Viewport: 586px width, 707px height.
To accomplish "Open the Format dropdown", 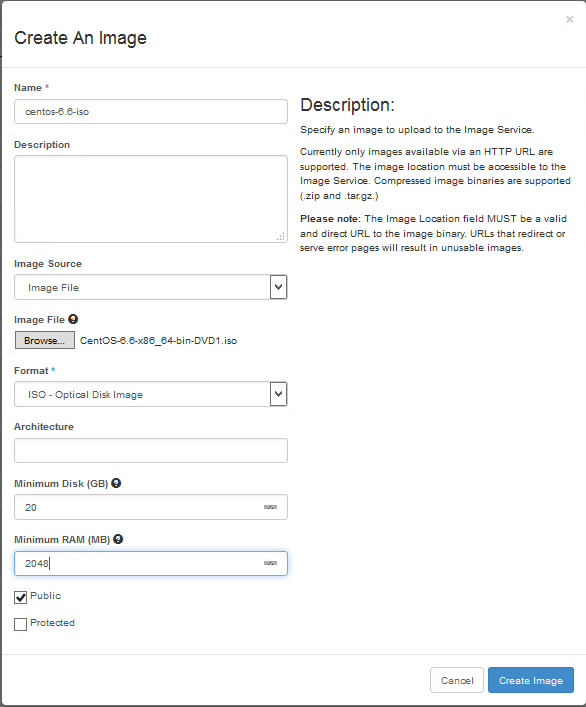I will (151, 394).
